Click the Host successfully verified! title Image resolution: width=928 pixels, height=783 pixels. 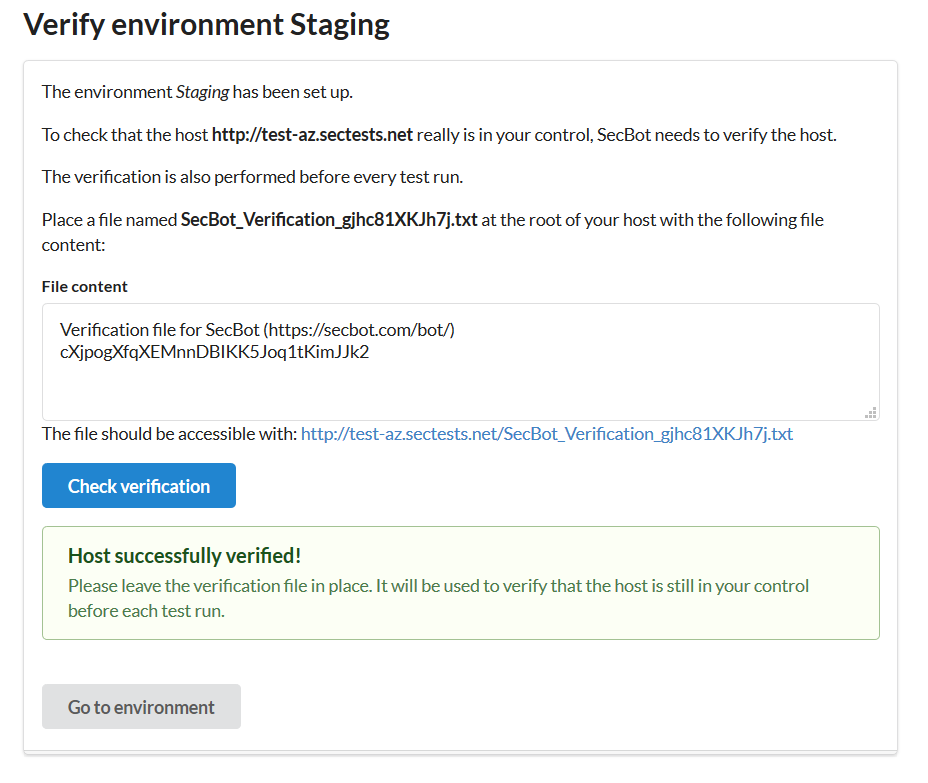click(x=184, y=555)
